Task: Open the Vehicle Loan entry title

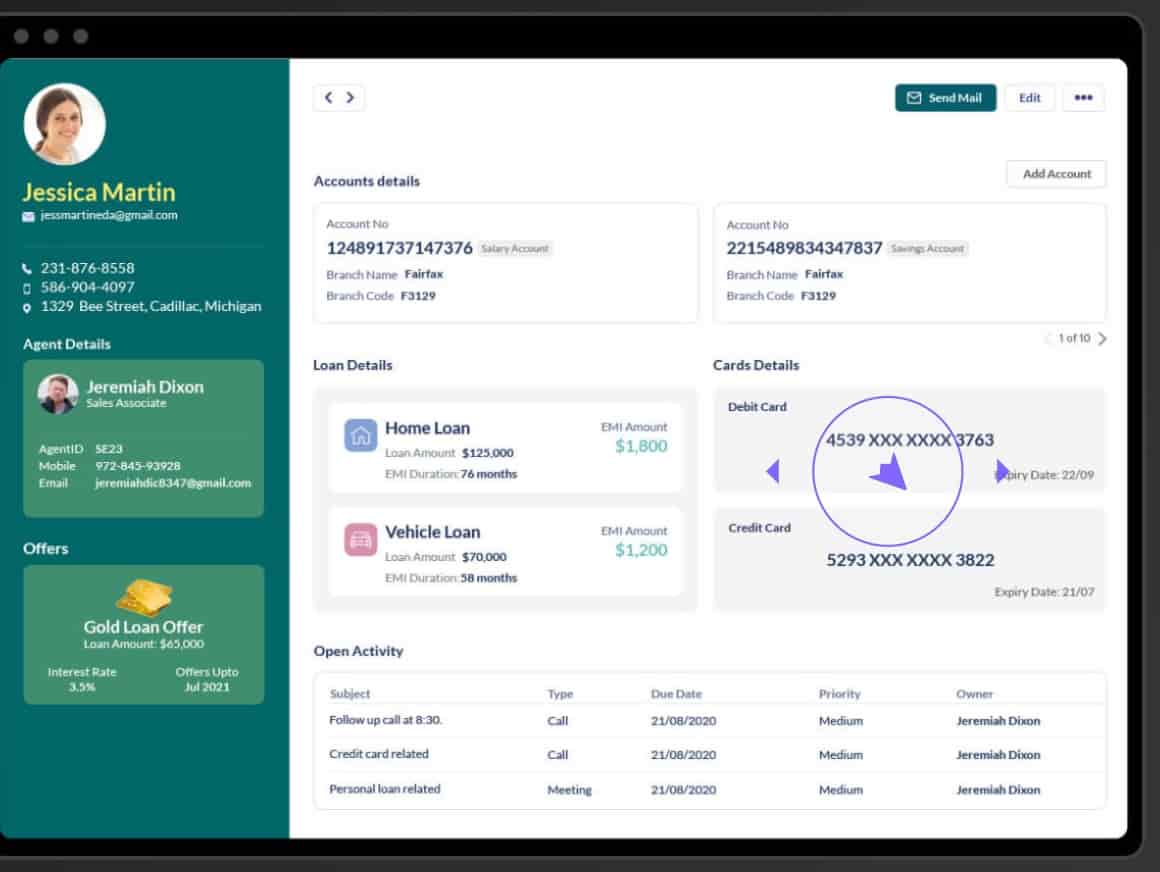Action: coord(433,533)
